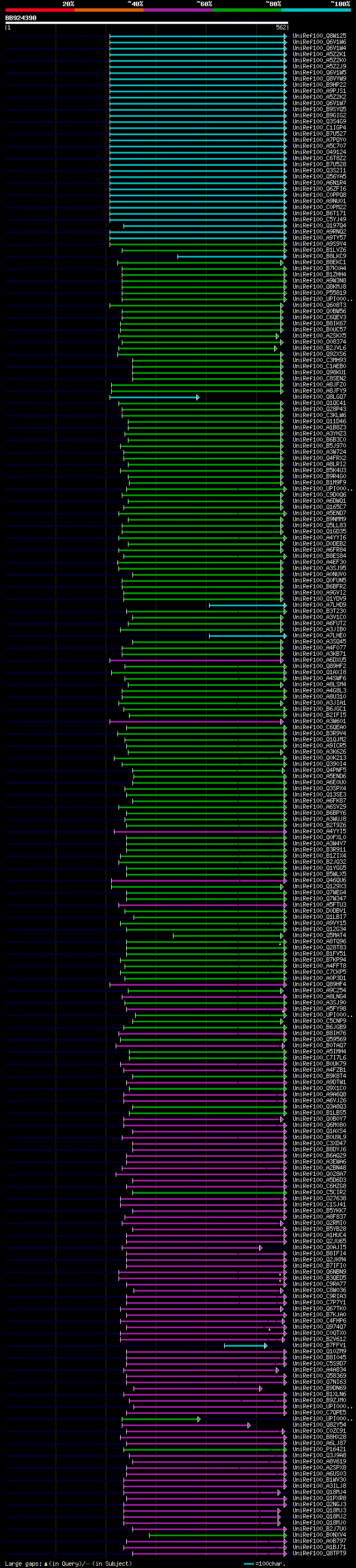Open hit UniRef100_Q6V1W6
The width and height of the screenshot is (356, 1568).
tap(319, 42)
